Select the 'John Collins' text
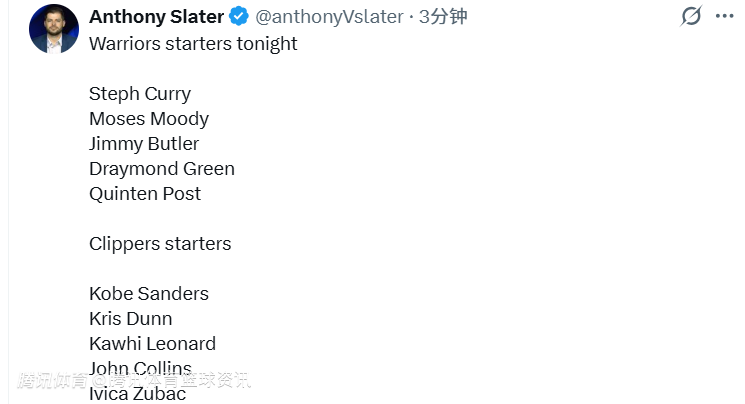Viewport: 745px width, 404px height. click(140, 367)
